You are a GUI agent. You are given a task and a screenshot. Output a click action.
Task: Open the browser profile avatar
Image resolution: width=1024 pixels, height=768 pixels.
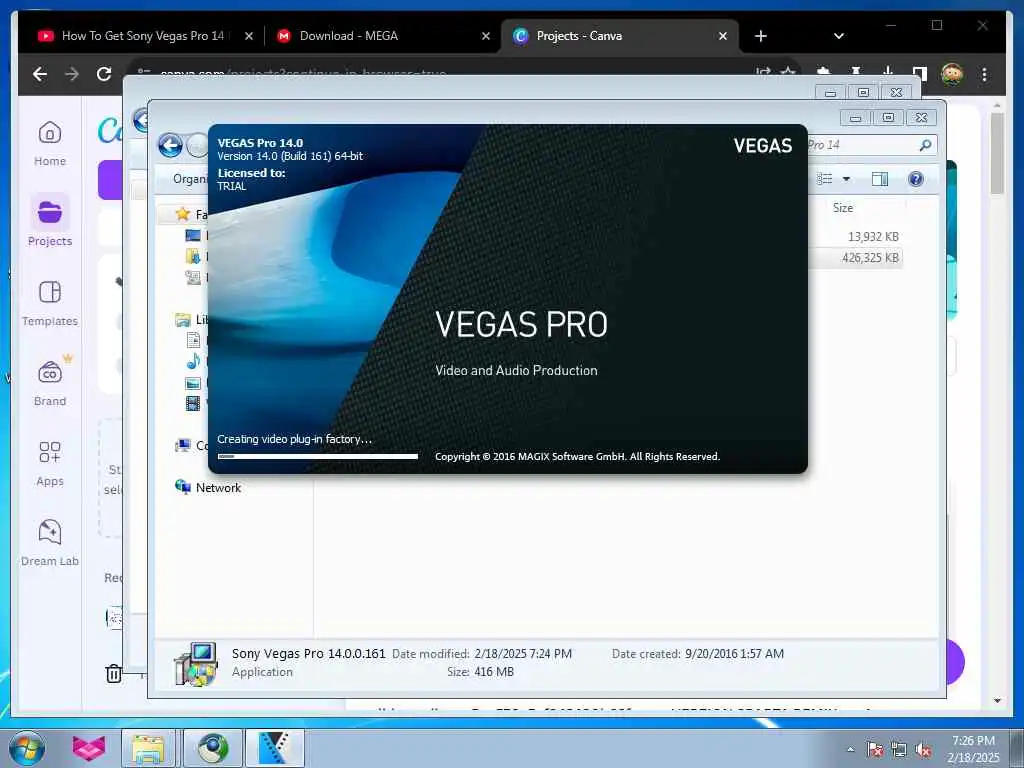pos(952,74)
